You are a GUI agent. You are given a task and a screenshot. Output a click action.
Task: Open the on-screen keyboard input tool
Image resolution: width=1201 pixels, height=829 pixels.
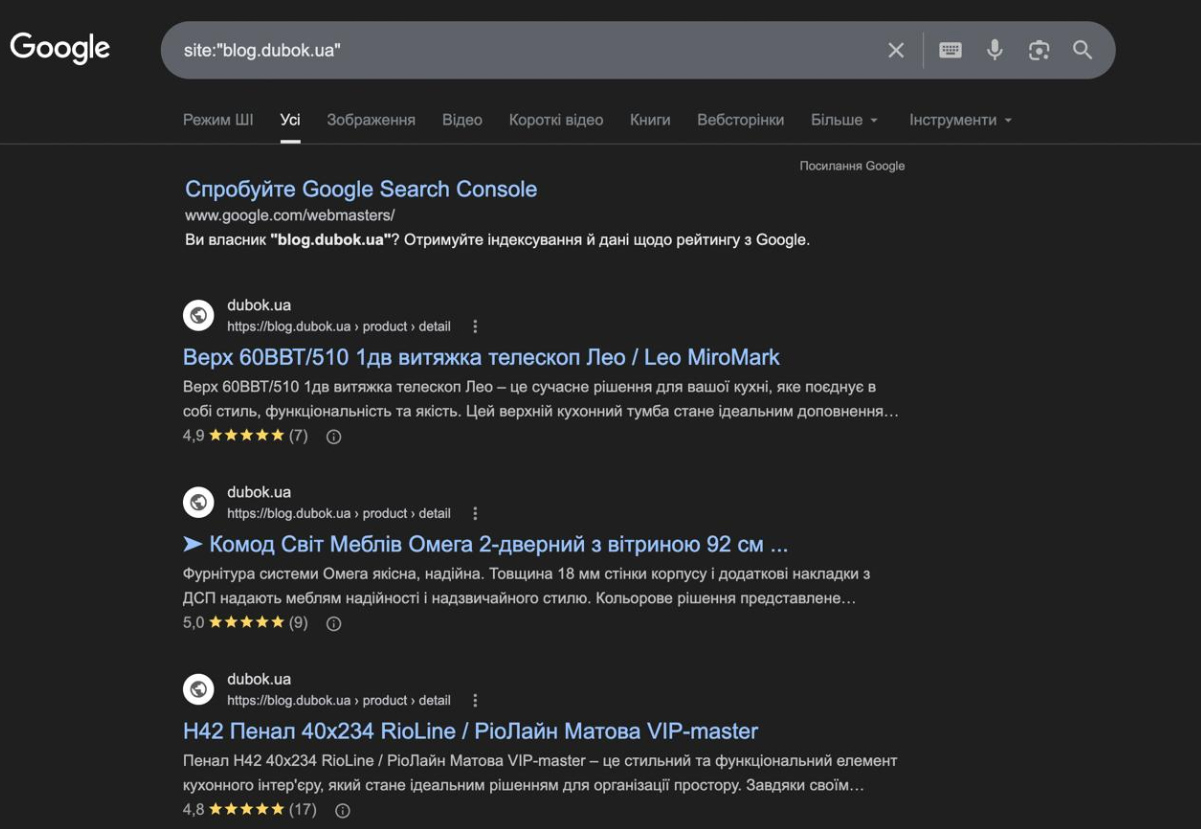(x=950, y=50)
